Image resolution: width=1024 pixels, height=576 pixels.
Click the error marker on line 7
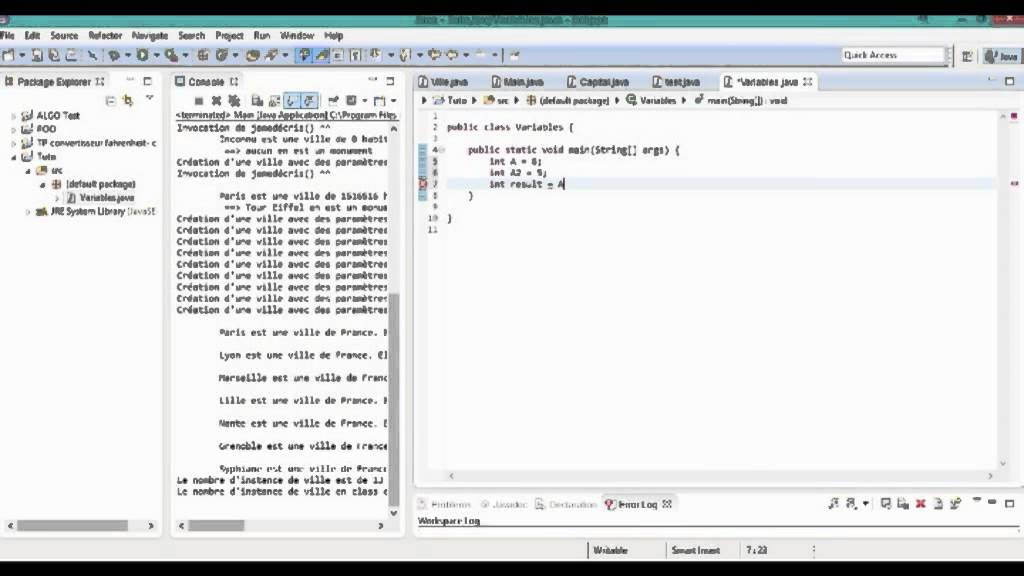point(423,184)
